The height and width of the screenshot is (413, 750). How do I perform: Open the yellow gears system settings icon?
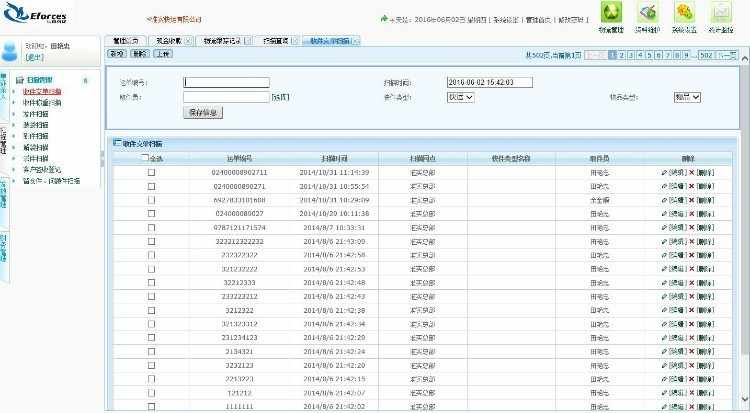684,12
